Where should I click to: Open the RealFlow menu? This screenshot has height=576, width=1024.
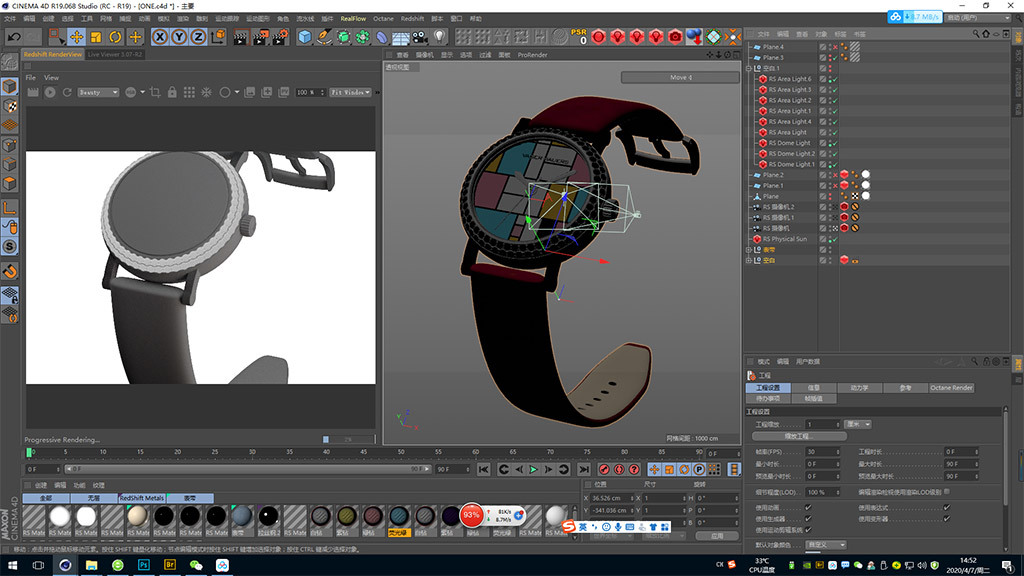pyautogui.click(x=353, y=18)
